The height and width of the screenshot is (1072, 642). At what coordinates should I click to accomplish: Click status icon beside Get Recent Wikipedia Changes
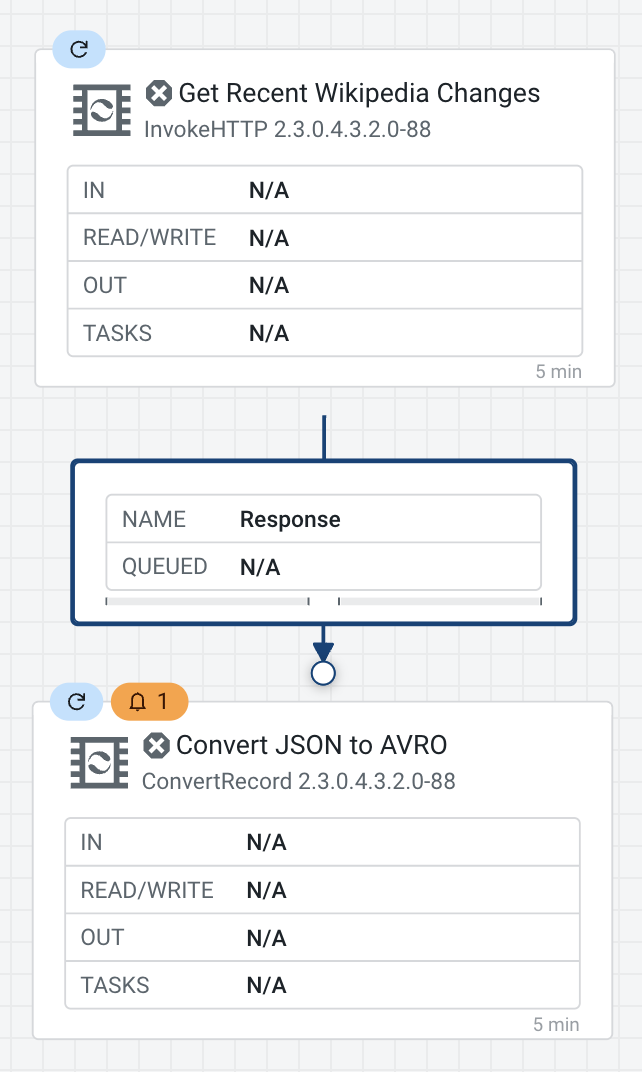pyautogui.click(x=158, y=94)
